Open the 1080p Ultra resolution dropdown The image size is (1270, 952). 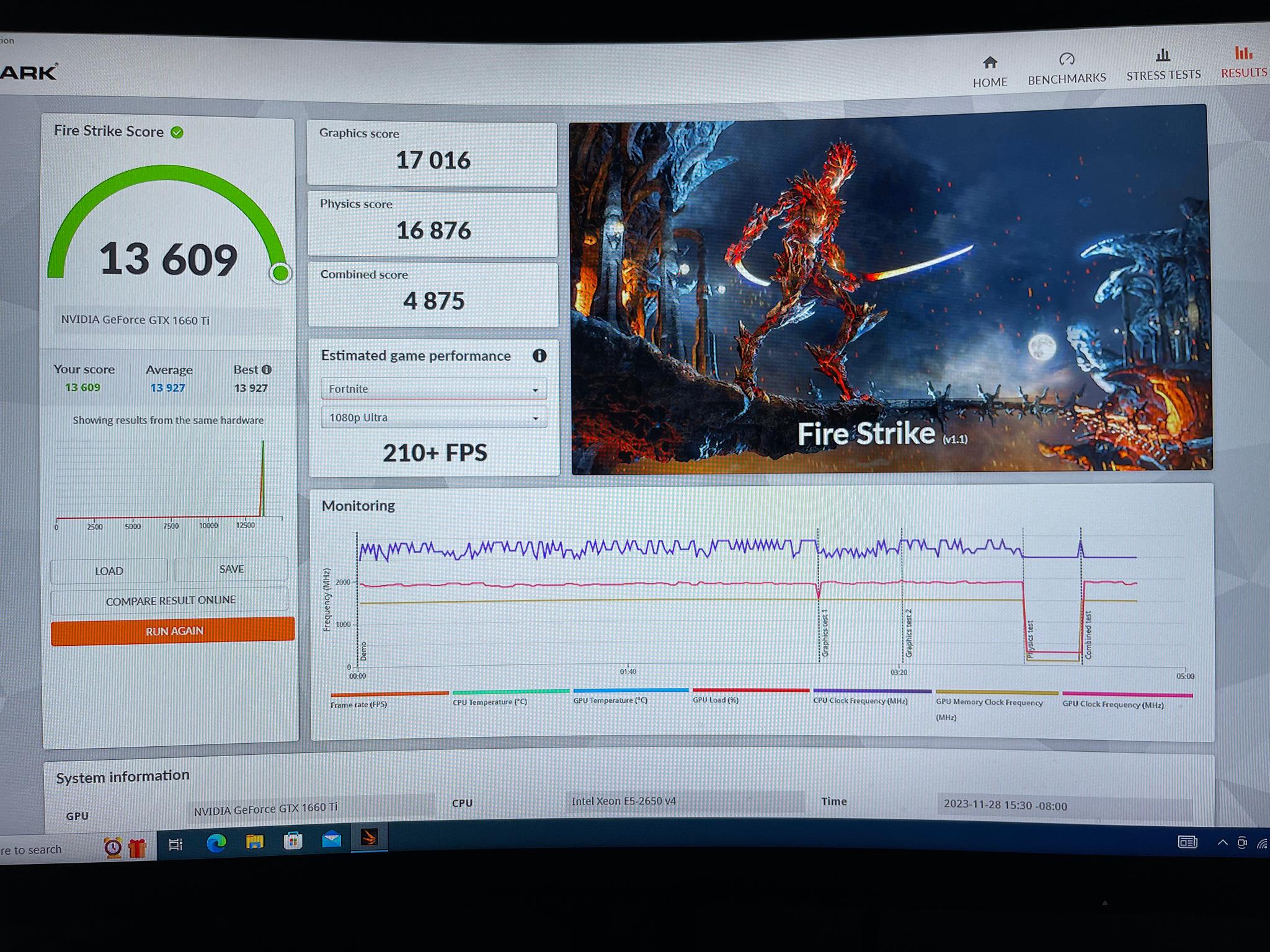pos(434,417)
